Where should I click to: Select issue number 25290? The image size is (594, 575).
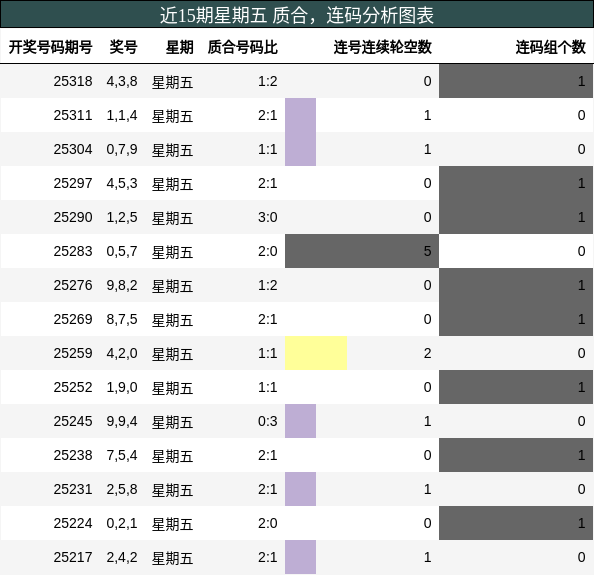73,217
